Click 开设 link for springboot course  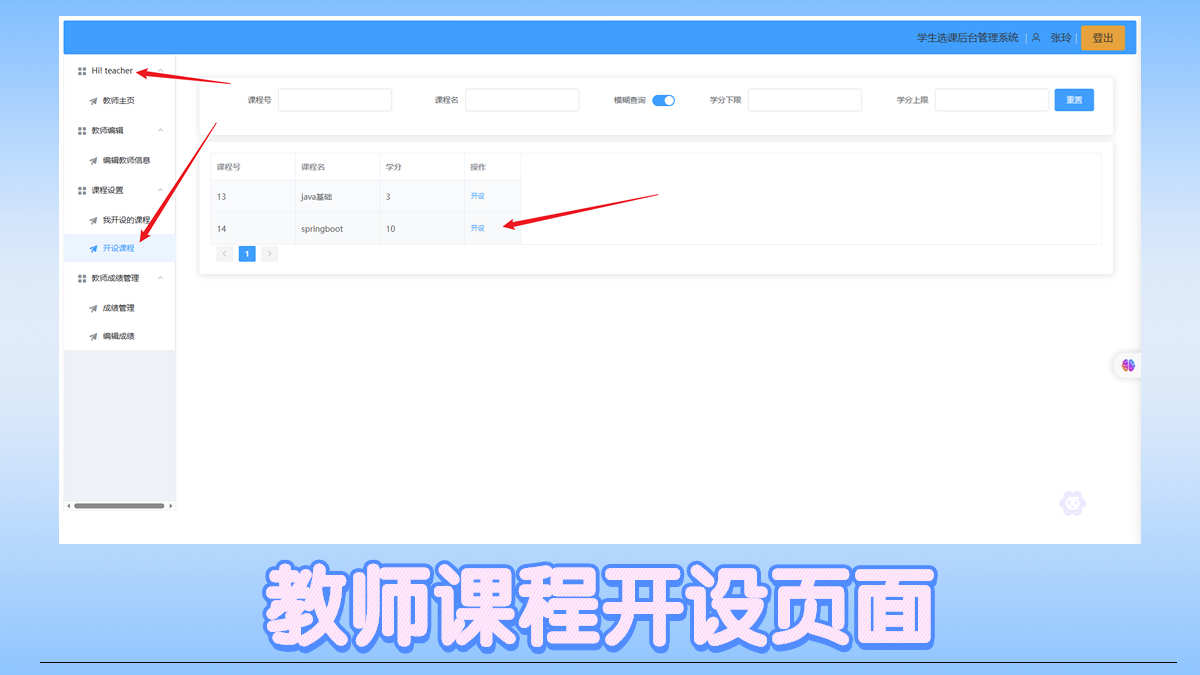(477, 228)
